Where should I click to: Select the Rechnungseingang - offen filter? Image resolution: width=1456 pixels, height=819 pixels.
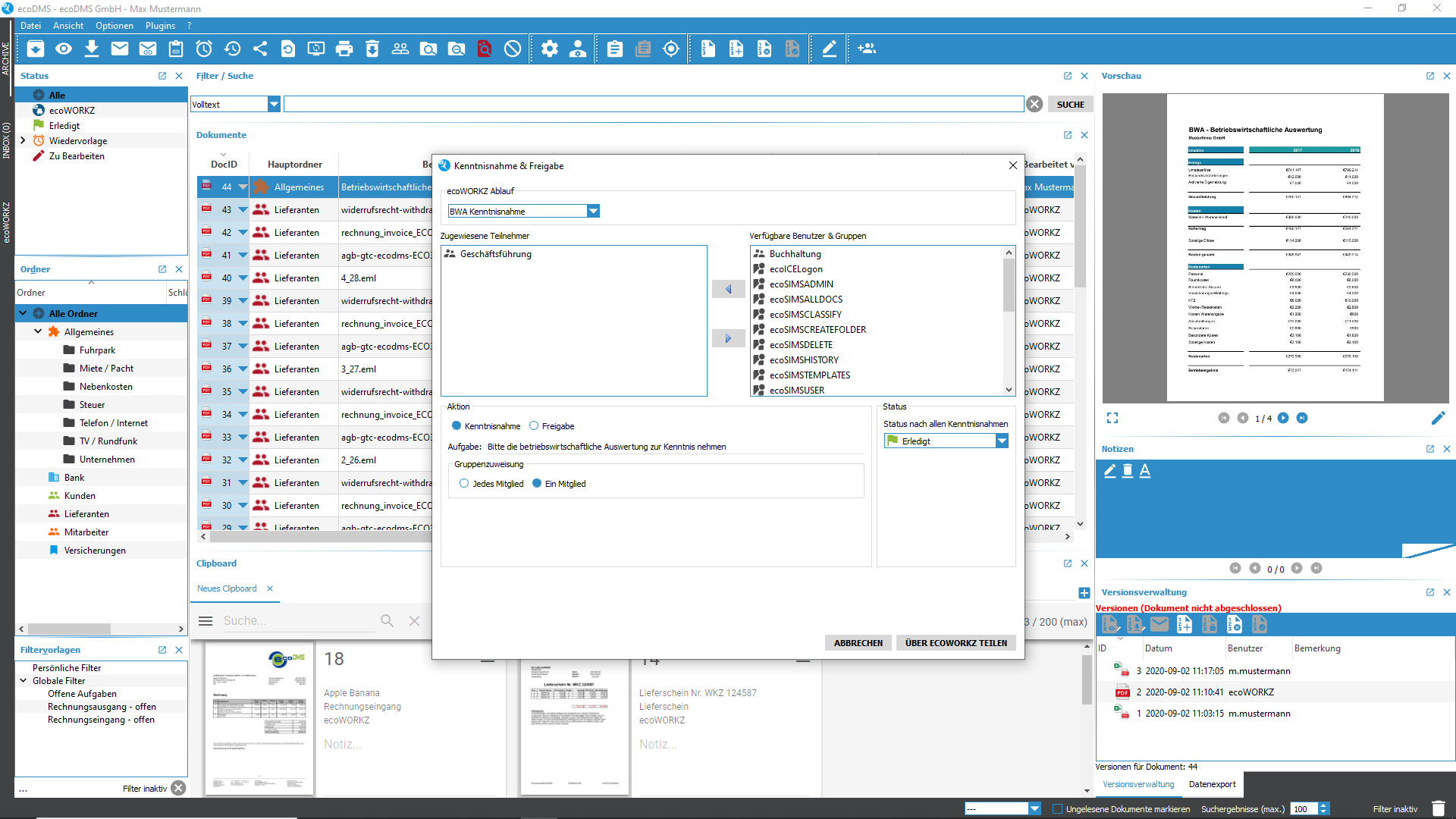(101, 720)
